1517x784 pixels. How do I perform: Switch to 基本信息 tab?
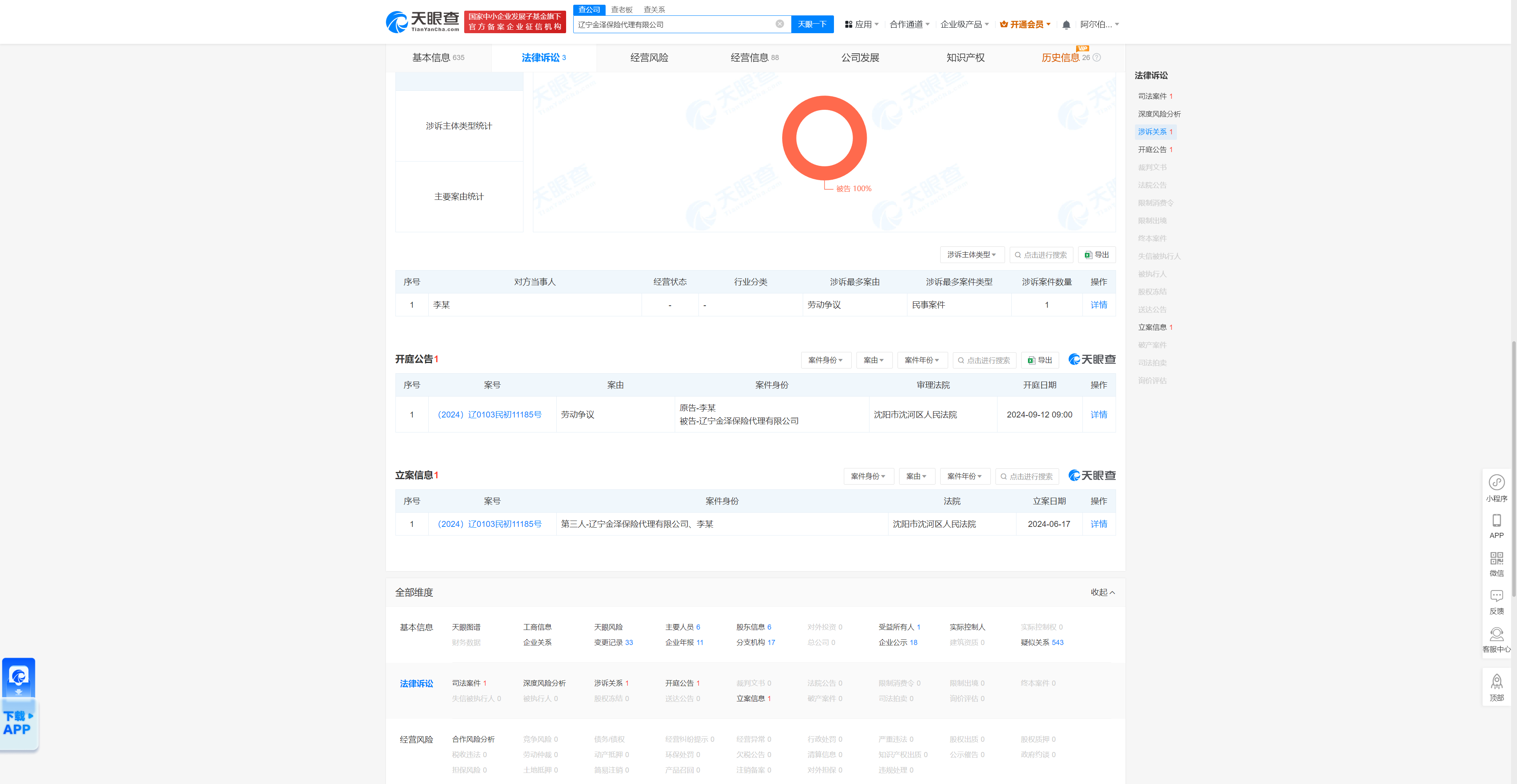point(438,58)
